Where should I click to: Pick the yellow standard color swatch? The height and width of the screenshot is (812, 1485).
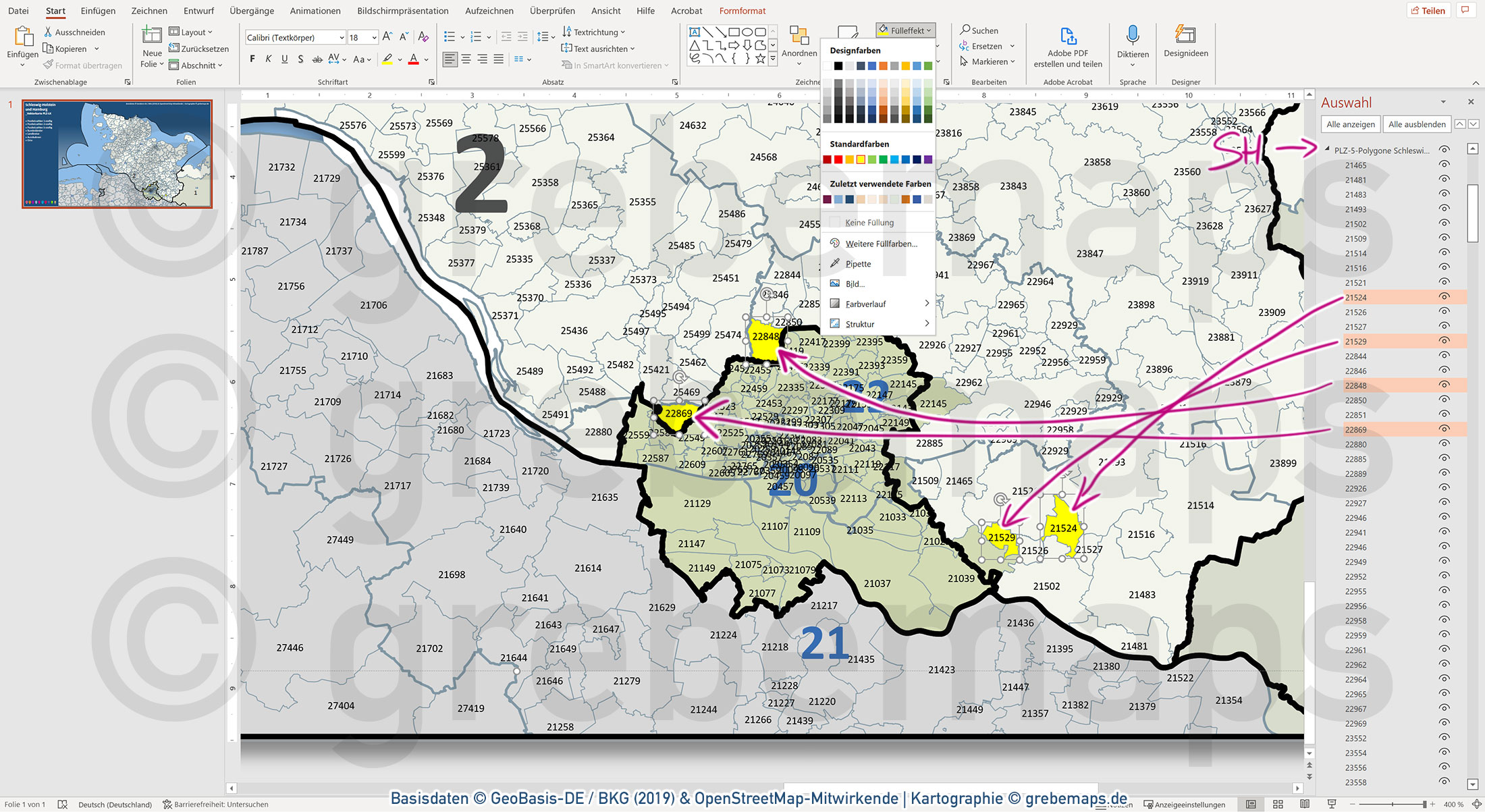coord(861,160)
